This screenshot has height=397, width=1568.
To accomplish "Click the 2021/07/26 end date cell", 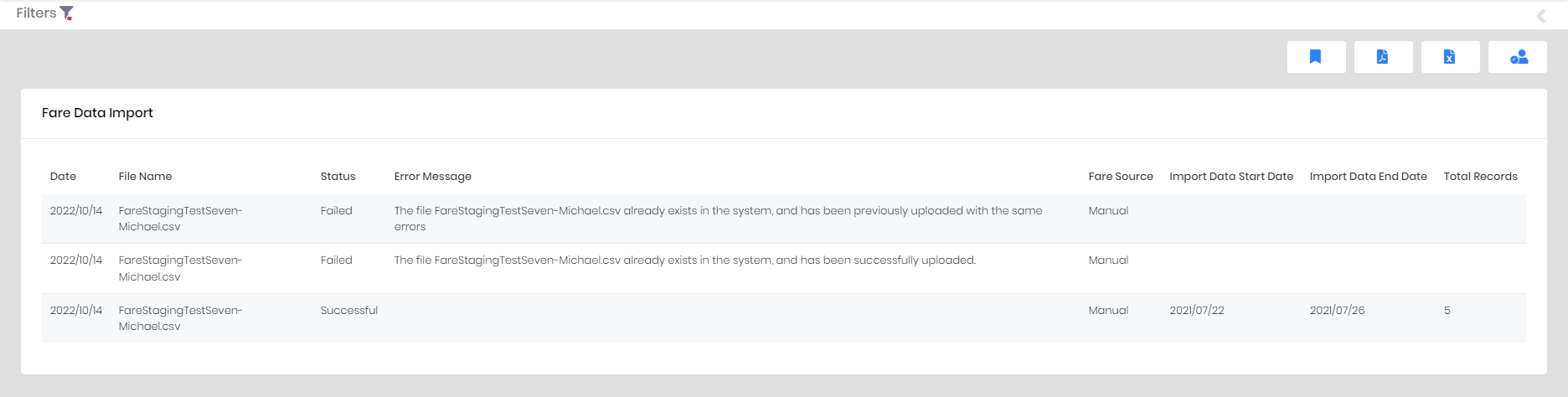I will pos(1337,310).
